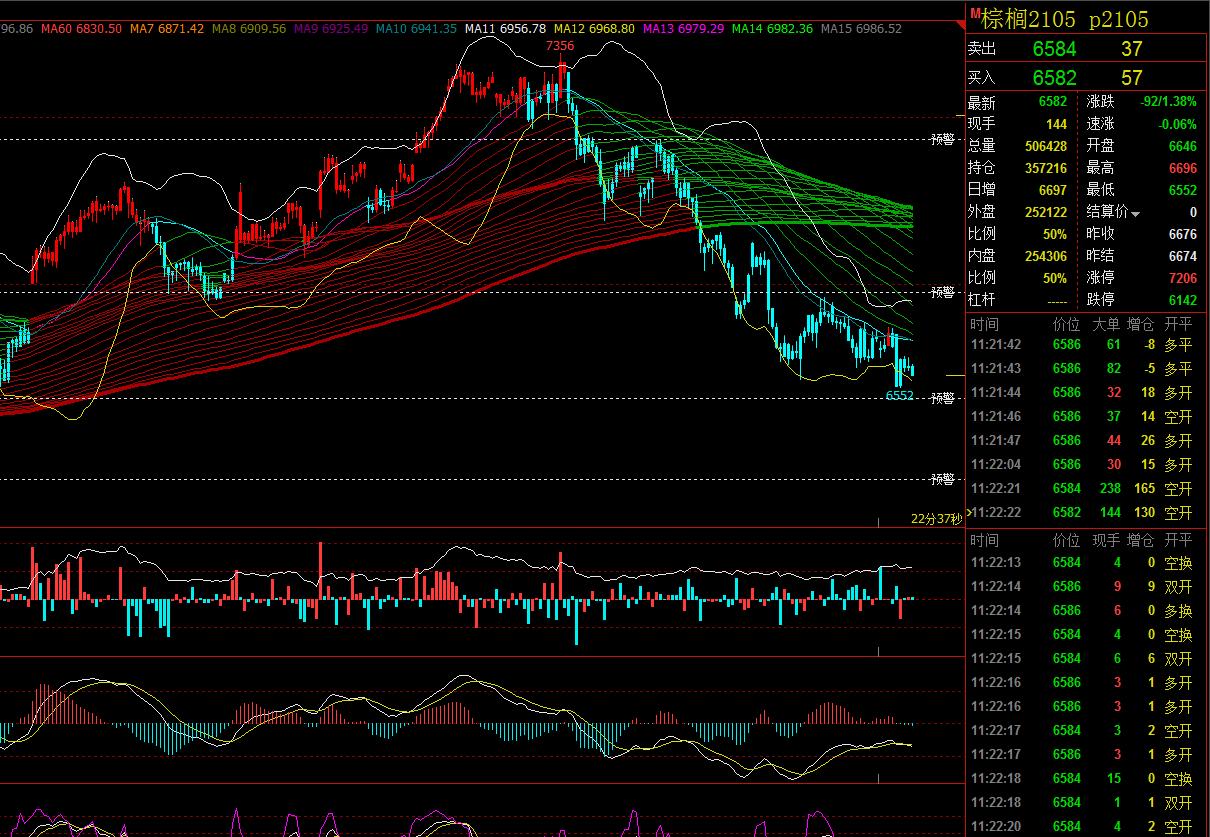Viewport: 1210px width, 837px height.
Task: Click the 外盘 value 252122
Action: [1046, 212]
